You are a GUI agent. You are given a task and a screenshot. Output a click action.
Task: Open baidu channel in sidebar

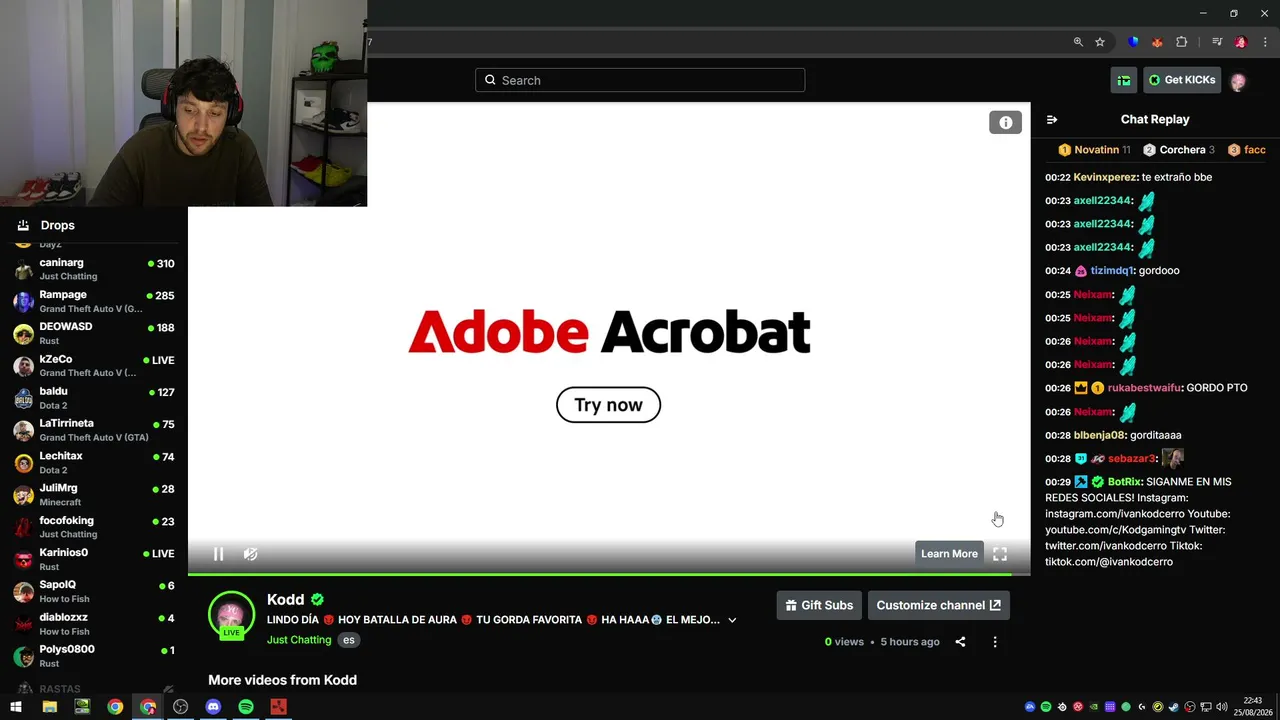(x=94, y=398)
